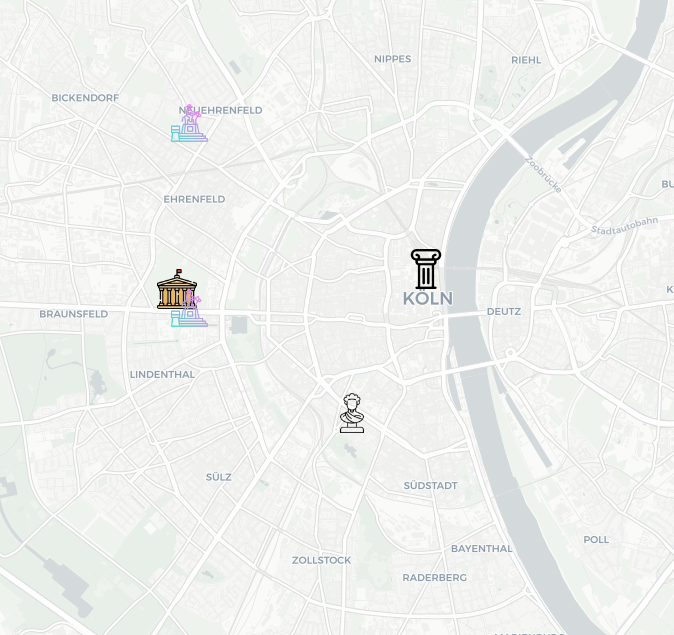Click the monument marker at Neuehrenfeld
The image size is (674, 635).
pos(189,123)
